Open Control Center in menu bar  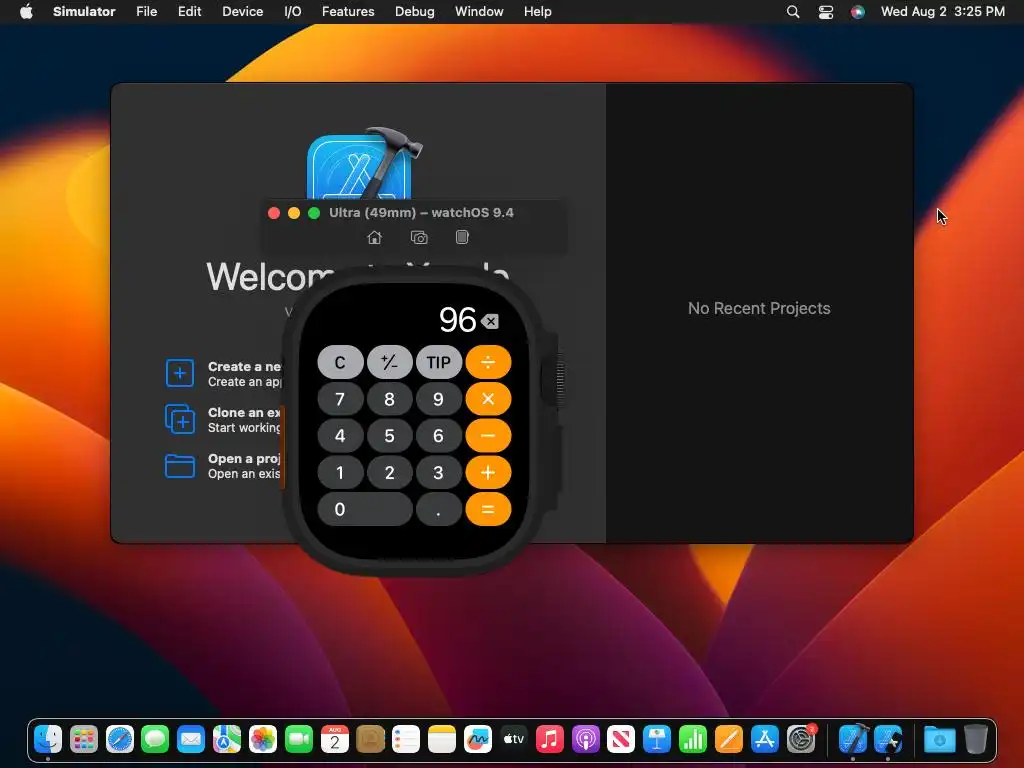[825, 12]
